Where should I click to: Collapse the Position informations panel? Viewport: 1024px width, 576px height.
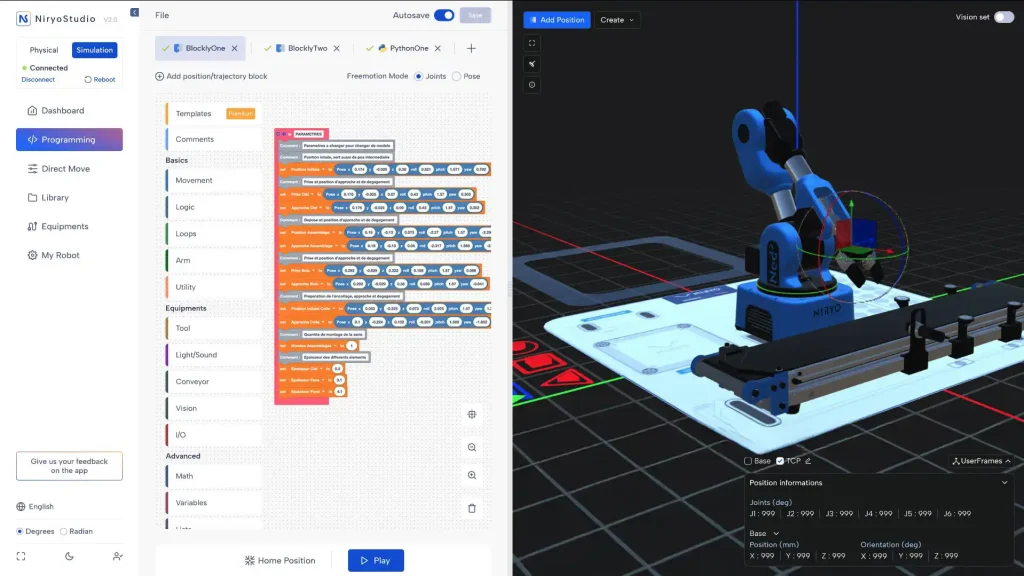click(1005, 483)
